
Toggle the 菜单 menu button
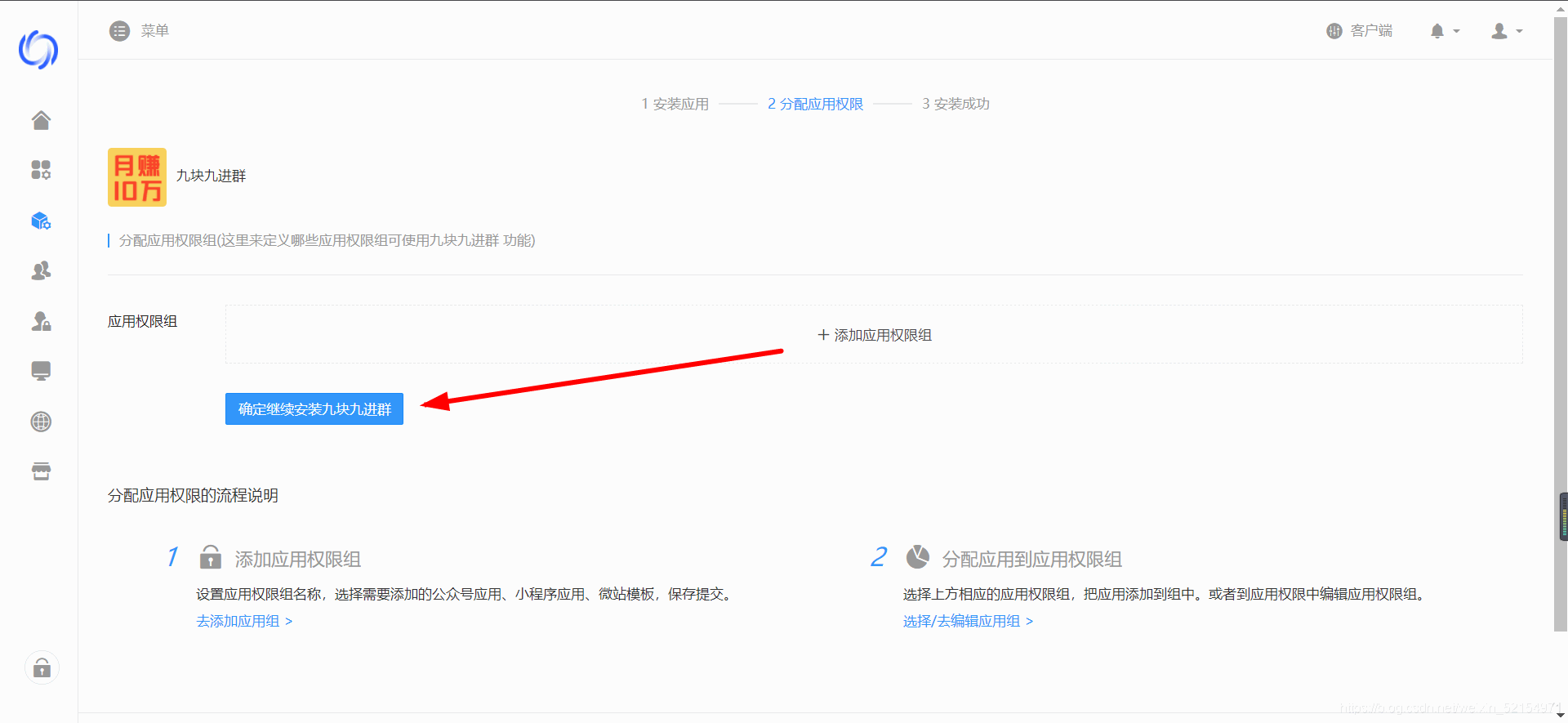coord(139,31)
